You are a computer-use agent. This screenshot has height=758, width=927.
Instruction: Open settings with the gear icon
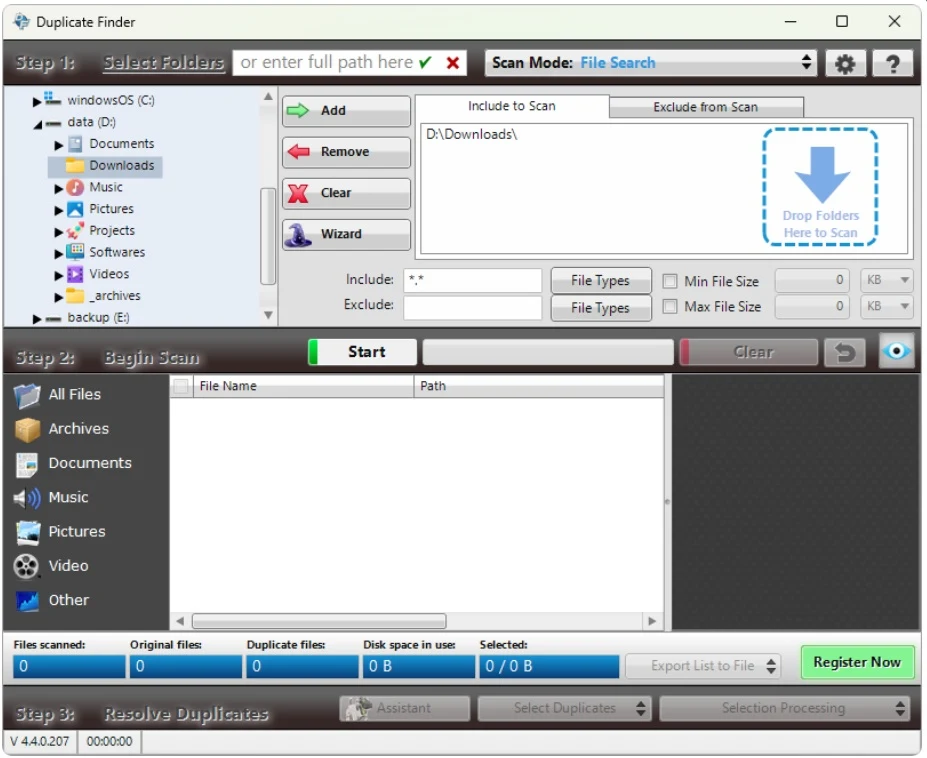click(x=845, y=64)
